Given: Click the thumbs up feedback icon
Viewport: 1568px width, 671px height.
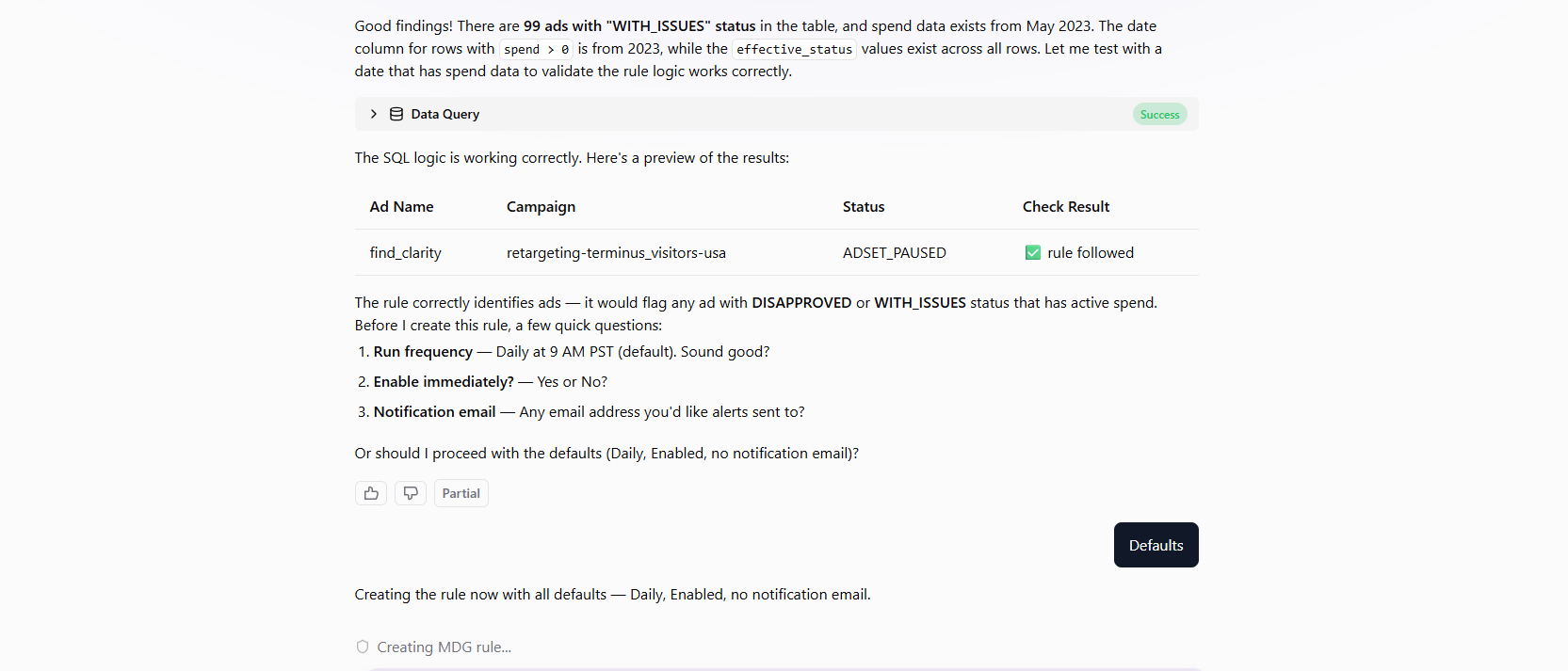Looking at the screenshot, I should 371,493.
